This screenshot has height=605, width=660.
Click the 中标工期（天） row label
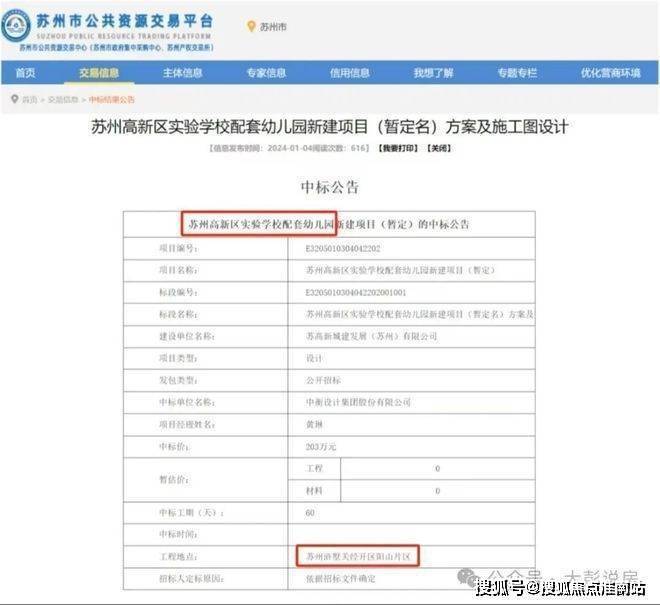click(192, 513)
